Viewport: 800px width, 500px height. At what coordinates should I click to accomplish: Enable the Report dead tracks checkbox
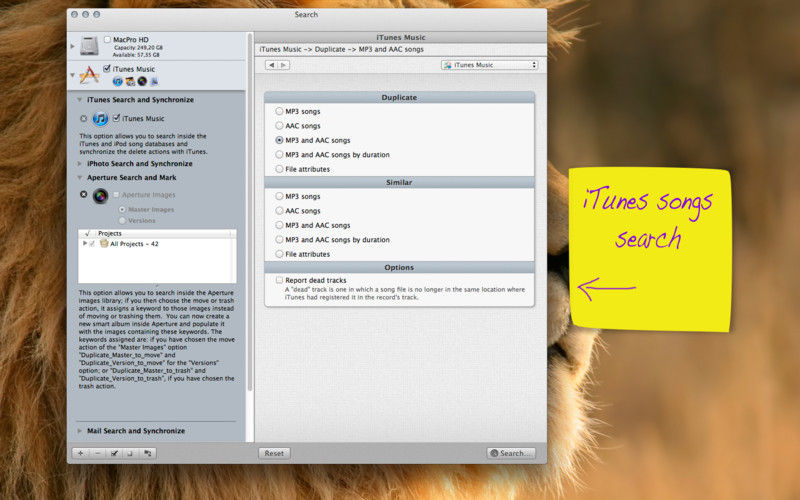pyautogui.click(x=279, y=280)
